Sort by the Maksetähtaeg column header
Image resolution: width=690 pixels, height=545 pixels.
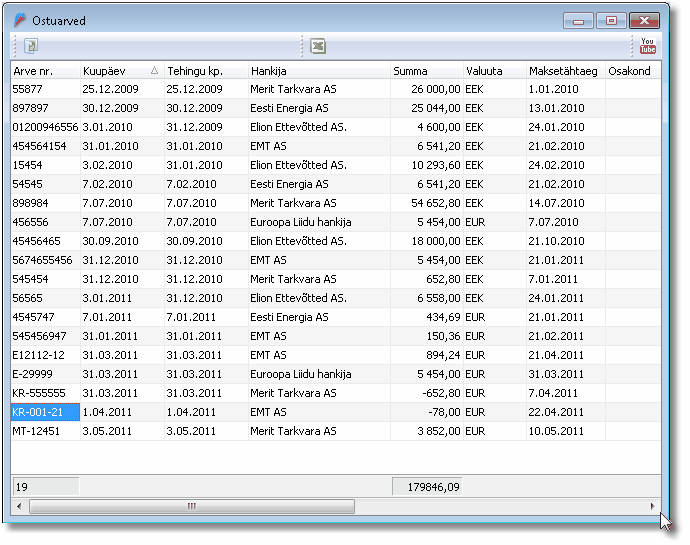565,71
